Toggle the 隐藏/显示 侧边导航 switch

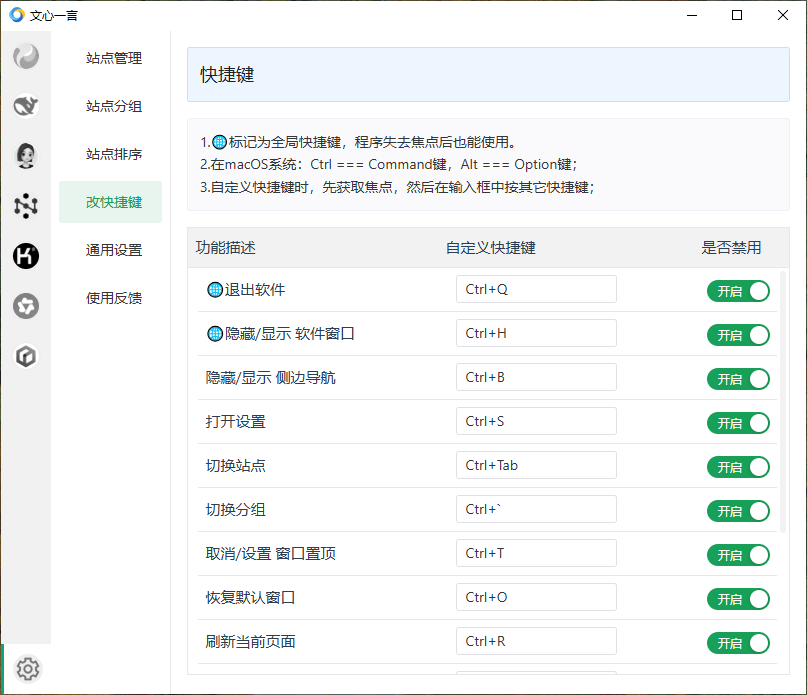tap(738, 379)
